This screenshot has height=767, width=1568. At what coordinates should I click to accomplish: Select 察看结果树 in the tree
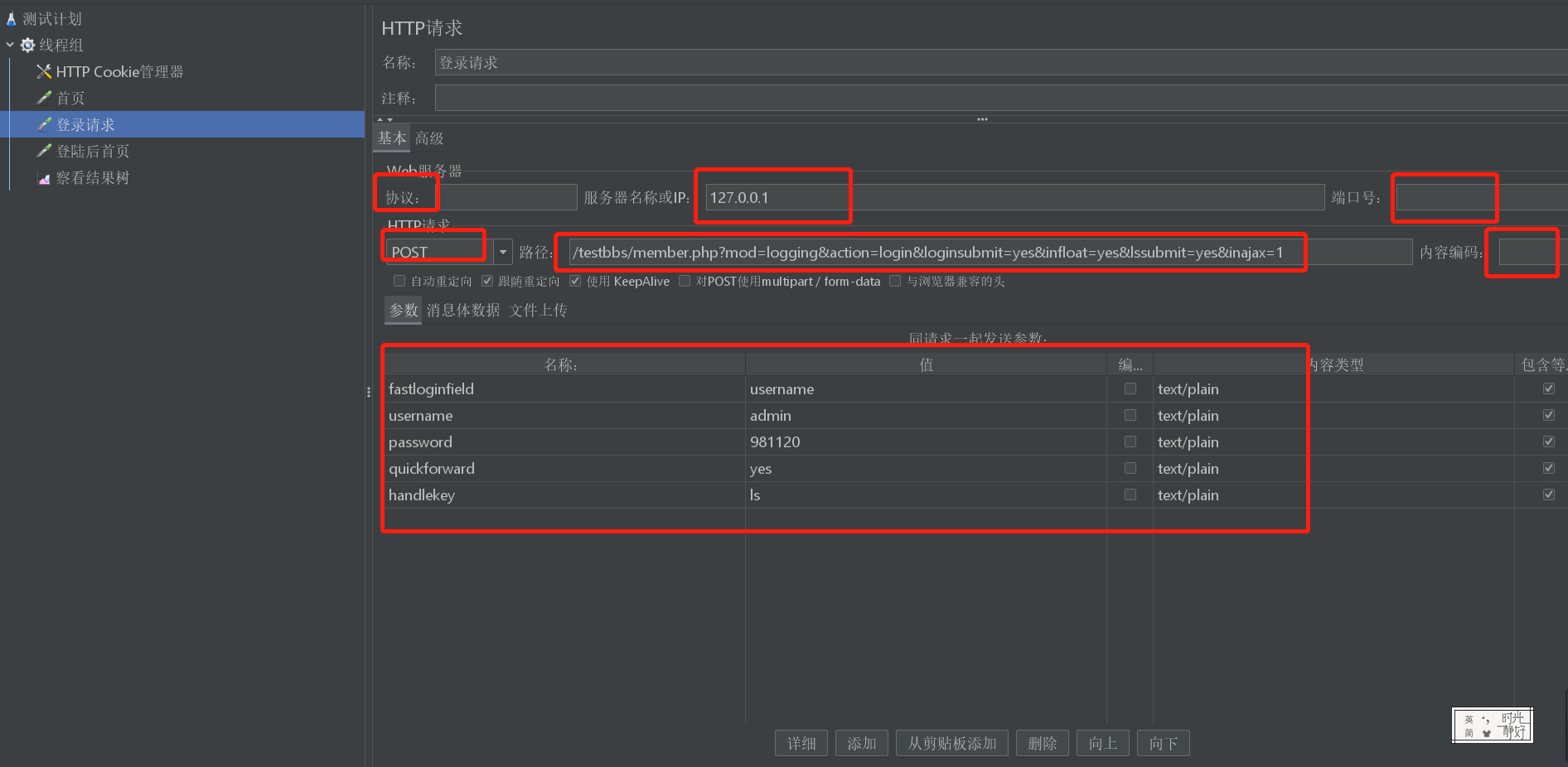93,177
